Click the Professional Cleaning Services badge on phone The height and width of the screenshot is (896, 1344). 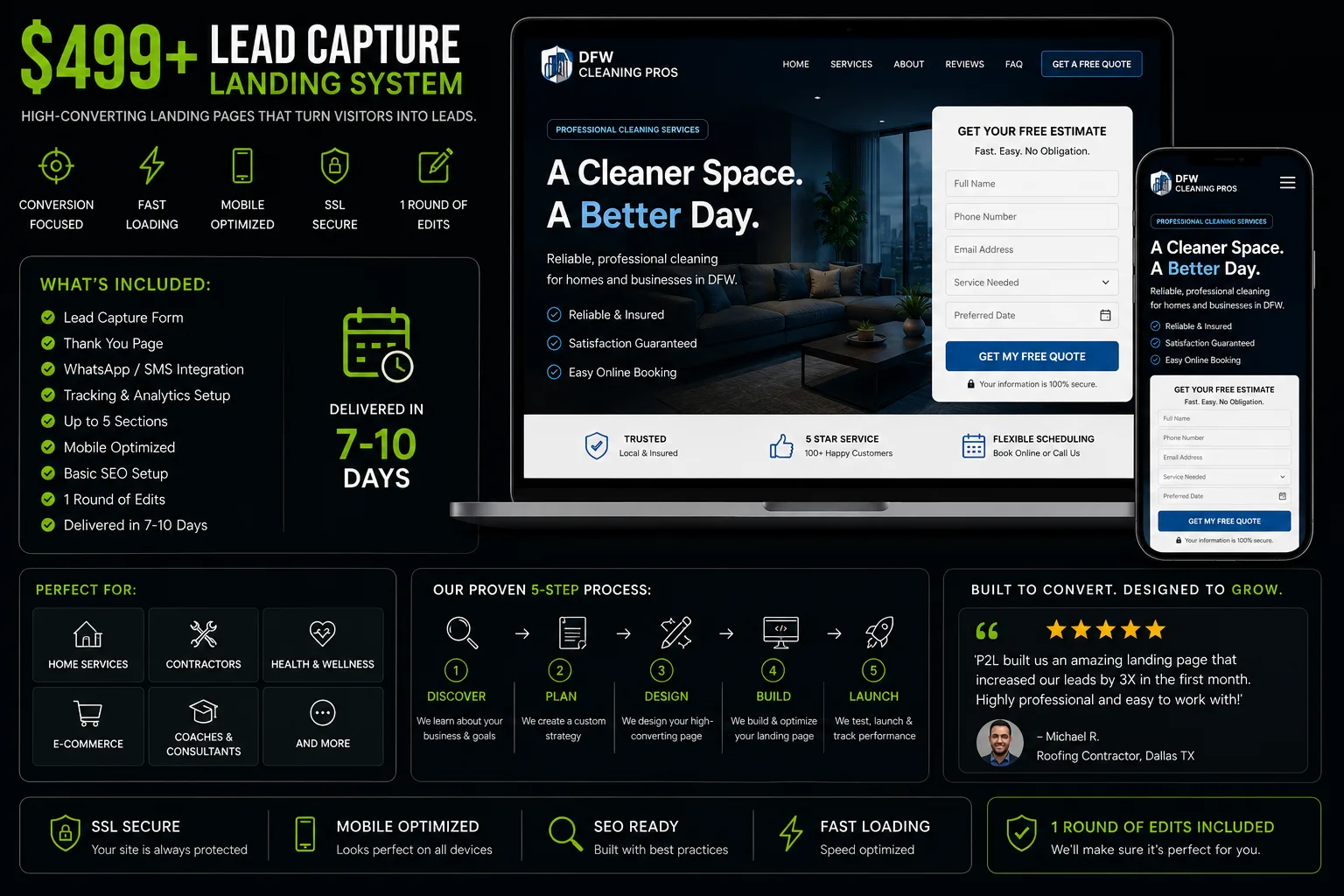pyautogui.click(x=1211, y=221)
